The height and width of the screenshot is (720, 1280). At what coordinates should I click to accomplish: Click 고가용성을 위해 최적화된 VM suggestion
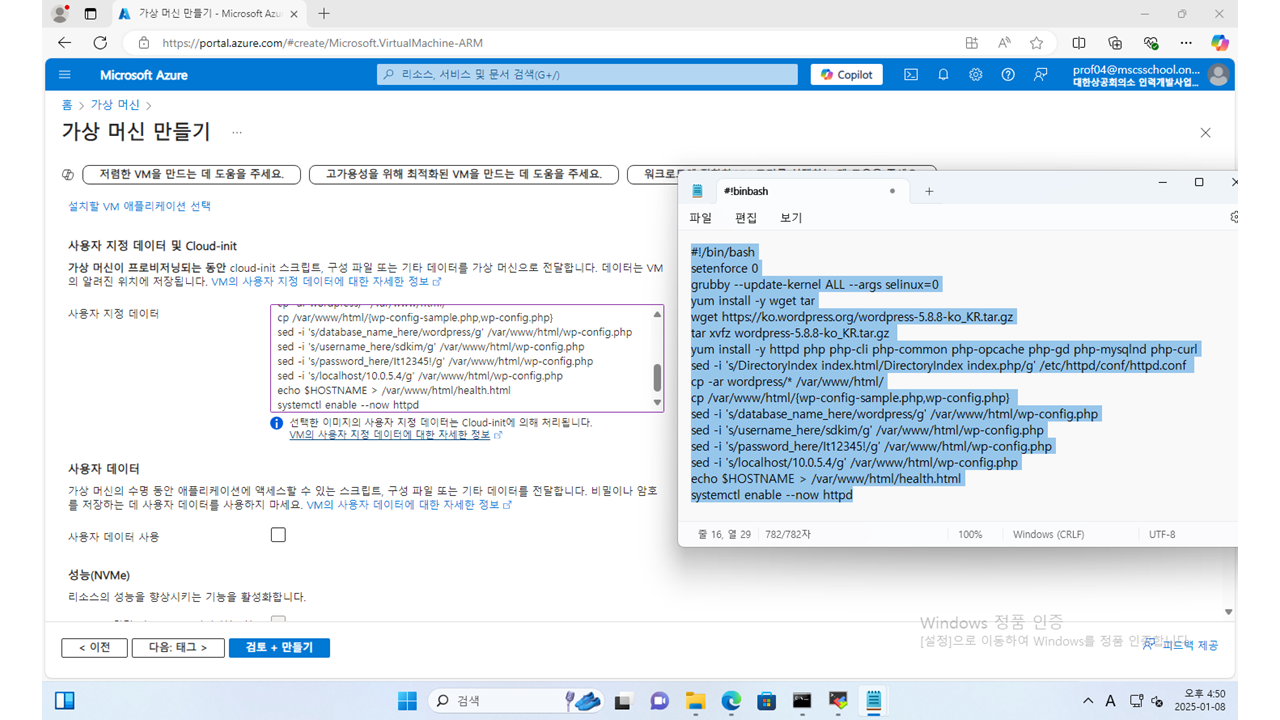(463, 174)
